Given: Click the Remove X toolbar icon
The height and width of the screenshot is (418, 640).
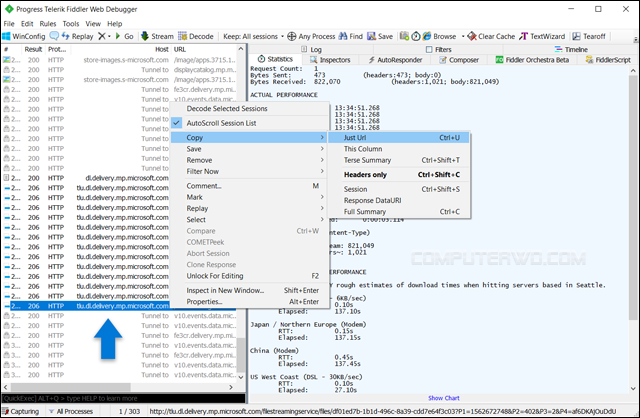Looking at the screenshot, I should click(102, 36).
